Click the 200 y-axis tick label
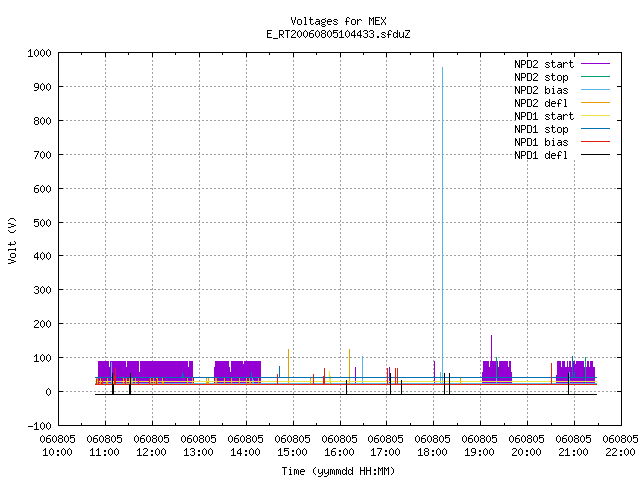The image size is (640, 480). (x=42, y=324)
